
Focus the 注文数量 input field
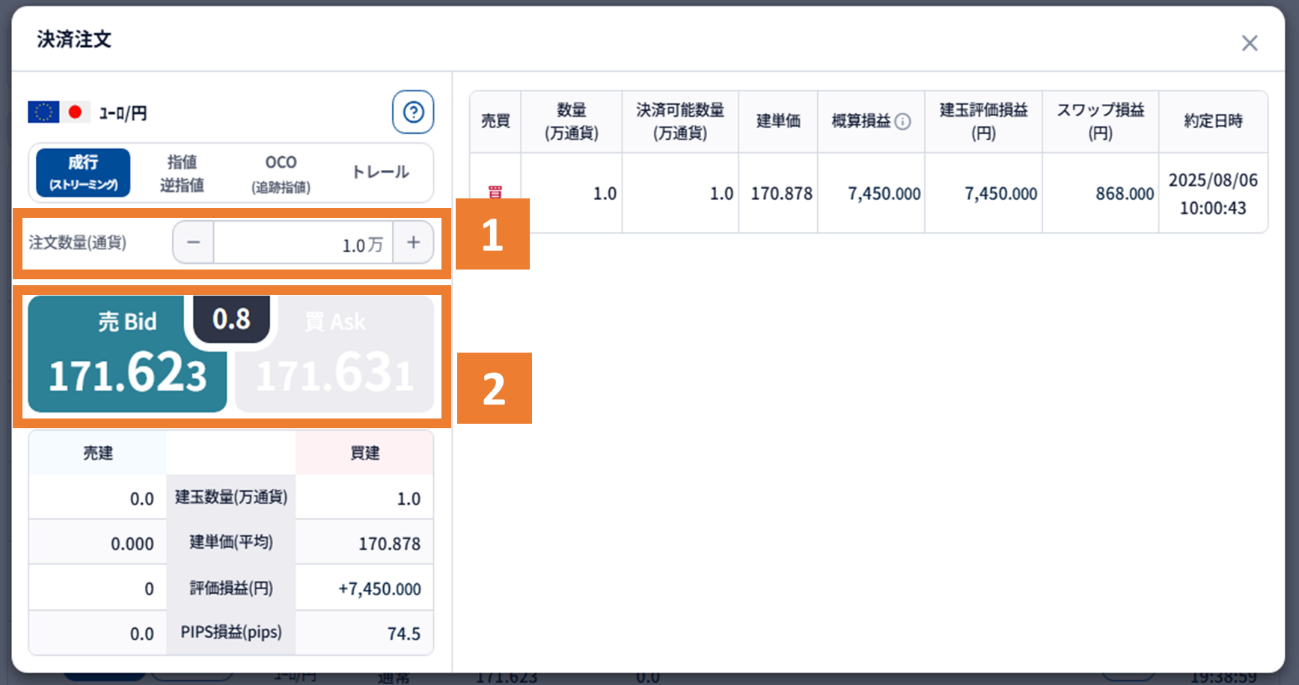(x=302, y=243)
